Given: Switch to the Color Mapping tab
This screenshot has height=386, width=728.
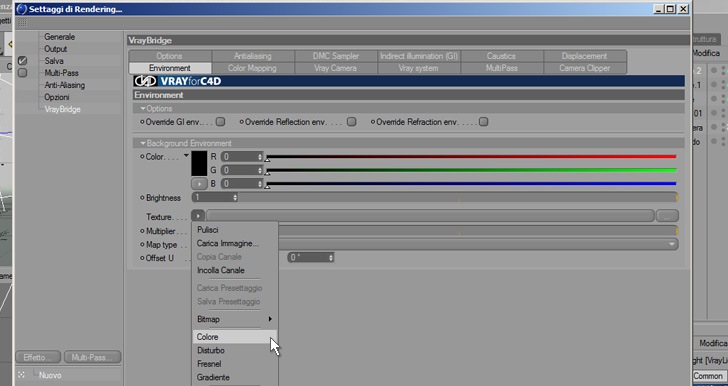Looking at the screenshot, I should 252,68.
